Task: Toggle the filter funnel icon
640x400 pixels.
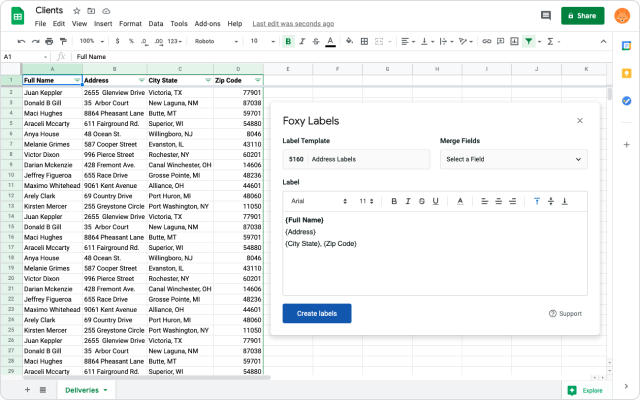Action: pyautogui.click(x=529, y=41)
